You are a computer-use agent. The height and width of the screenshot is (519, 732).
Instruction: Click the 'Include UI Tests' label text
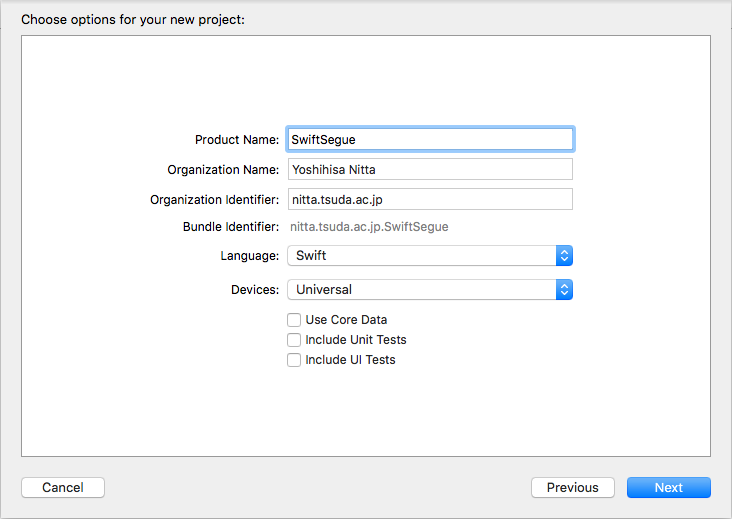coord(350,360)
